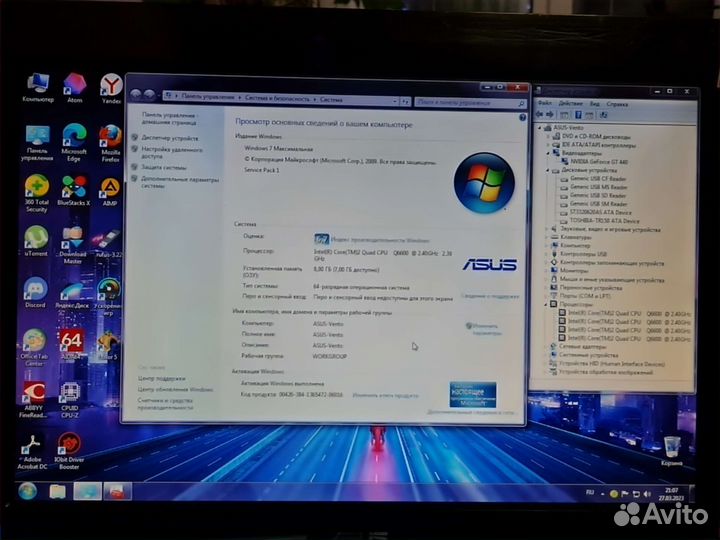Click Индекс производительности Windows link
720x540 pixels.
[x=380, y=240]
